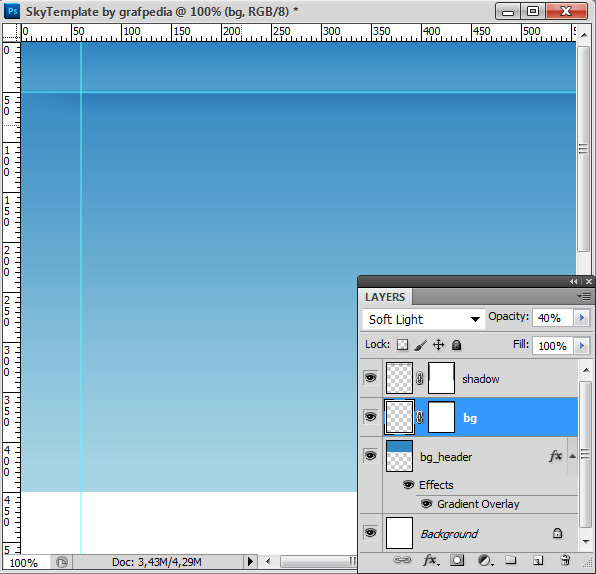Select the shadow layer name
The height and width of the screenshot is (574, 596).
480,379
